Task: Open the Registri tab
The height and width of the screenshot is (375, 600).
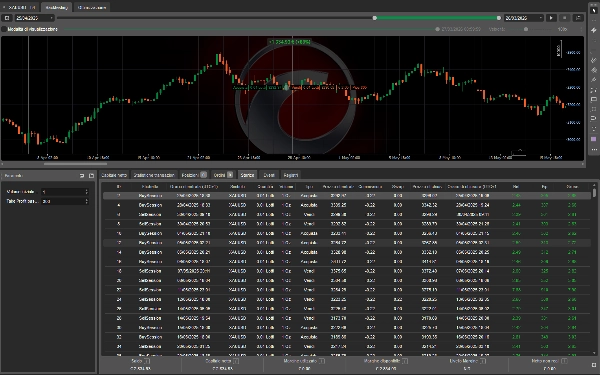Action: [x=291, y=175]
